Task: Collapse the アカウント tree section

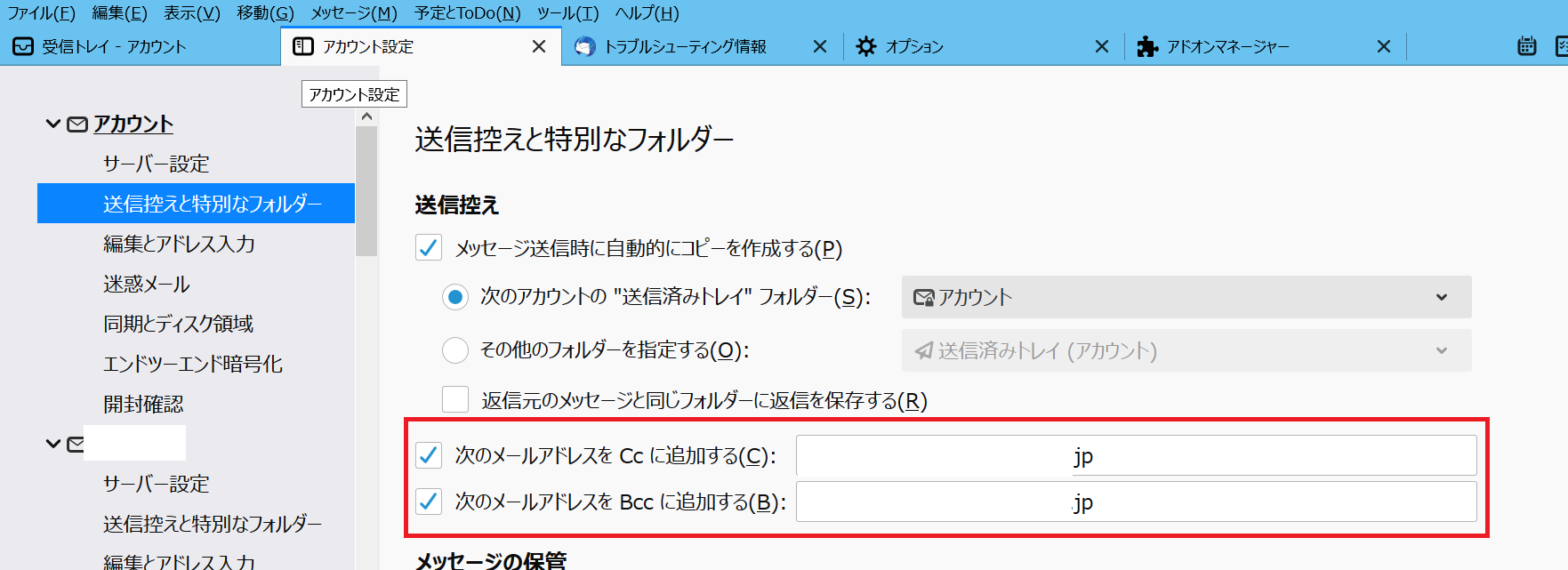Action: tap(53, 124)
